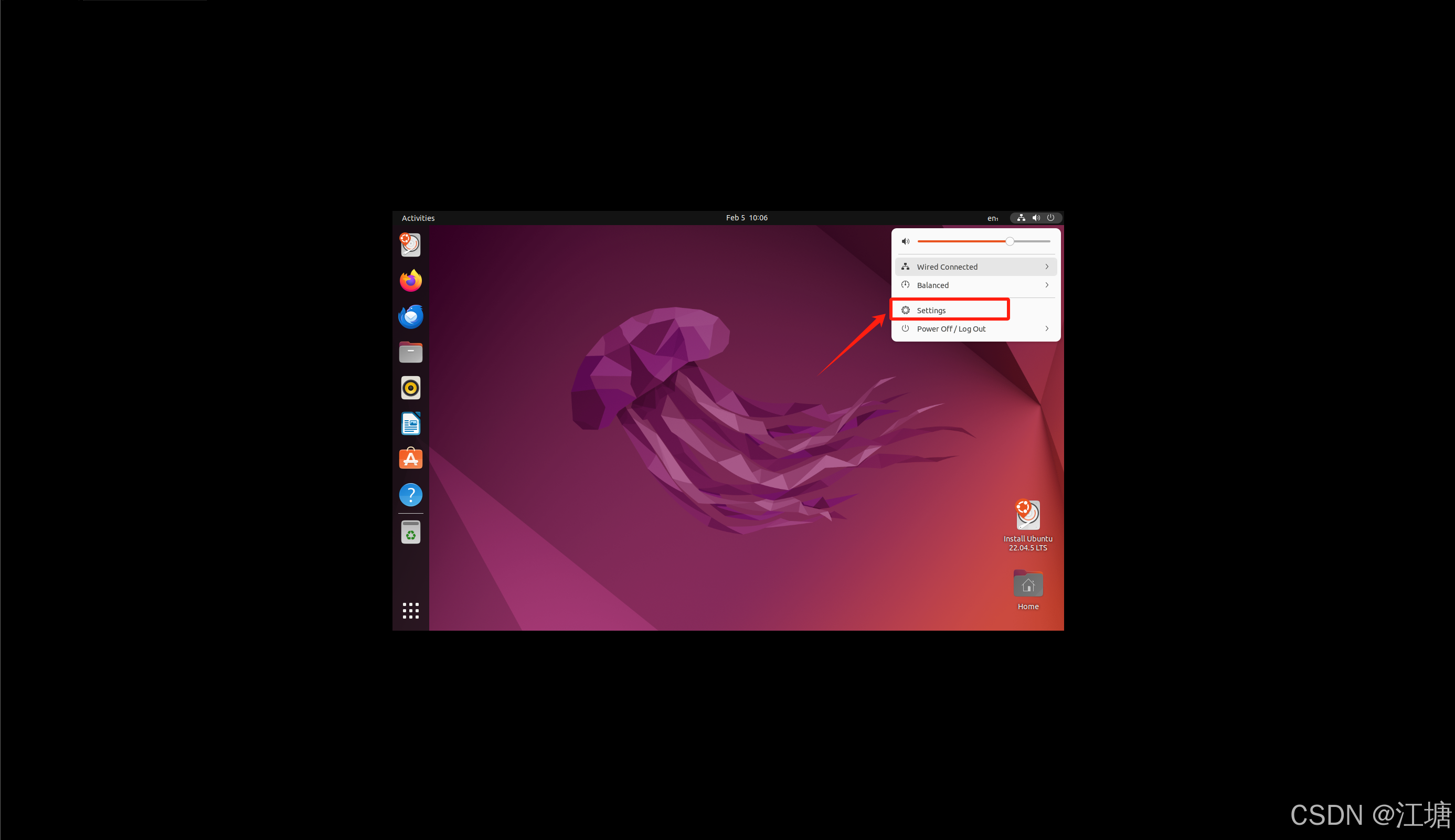Expand Power Off / Log Out submenu
The image size is (1455, 840).
[x=975, y=329]
